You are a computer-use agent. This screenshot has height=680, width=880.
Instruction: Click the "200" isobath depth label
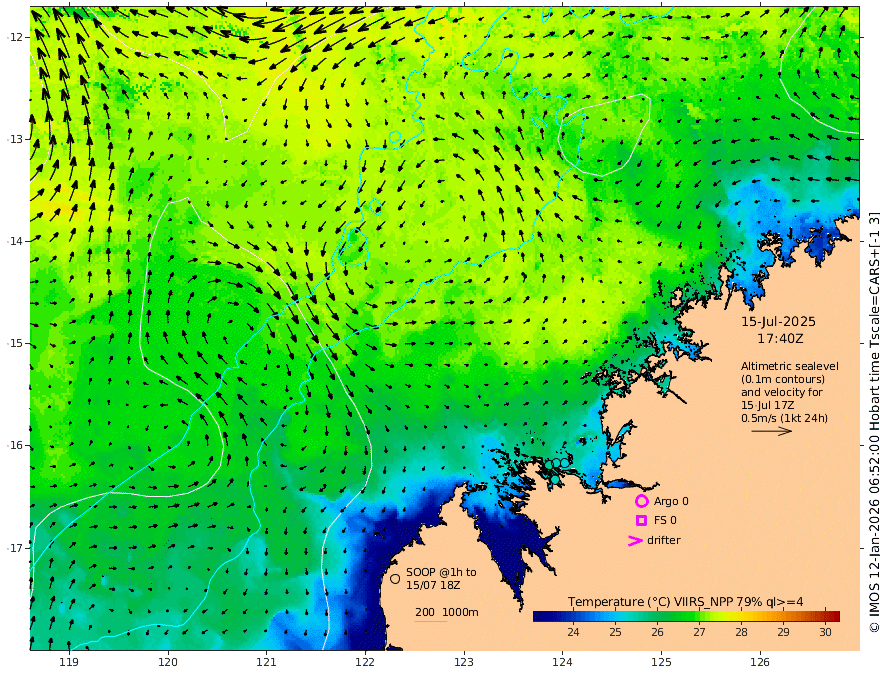pyautogui.click(x=425, y=612)
